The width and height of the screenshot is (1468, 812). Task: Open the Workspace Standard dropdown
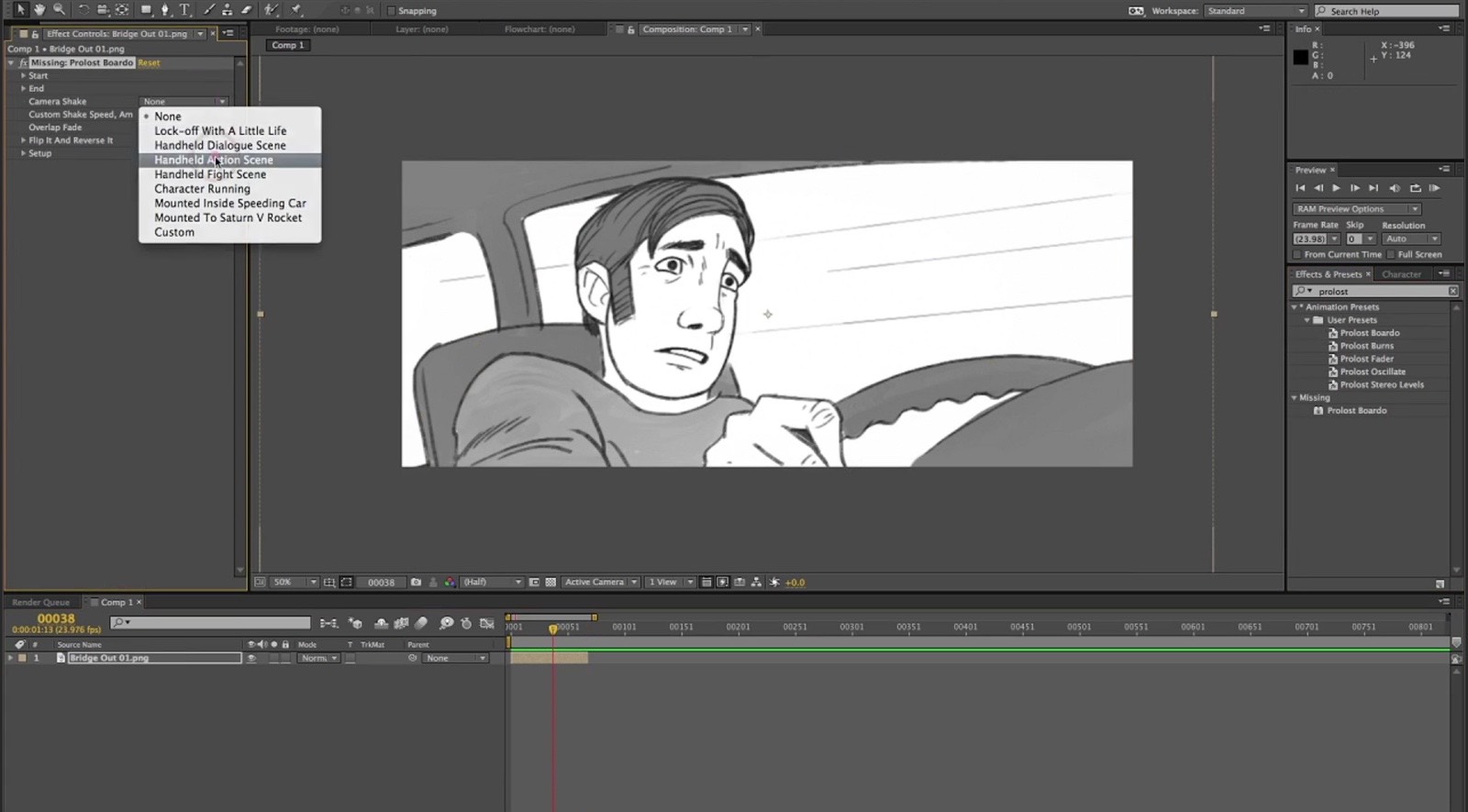[x=1256, y=11]
